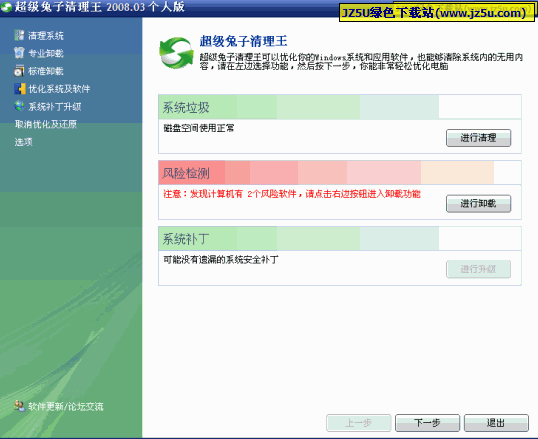538x439 pixels.
Task: Open the 软件更新/论坛交流 link
Action: (x=66, y=406)
